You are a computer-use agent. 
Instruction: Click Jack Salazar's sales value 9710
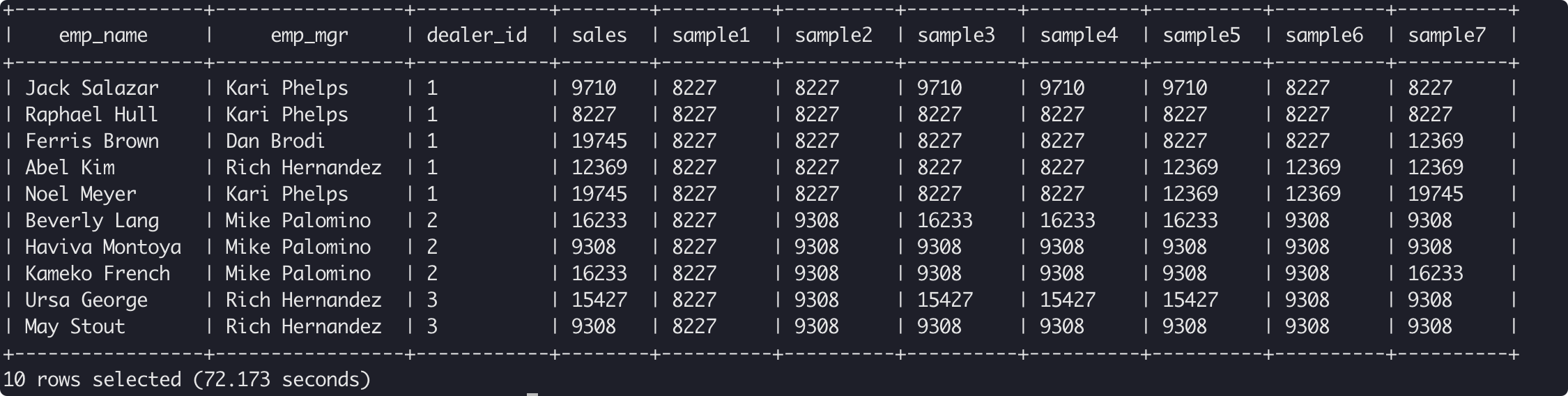(x=594, y=88)
